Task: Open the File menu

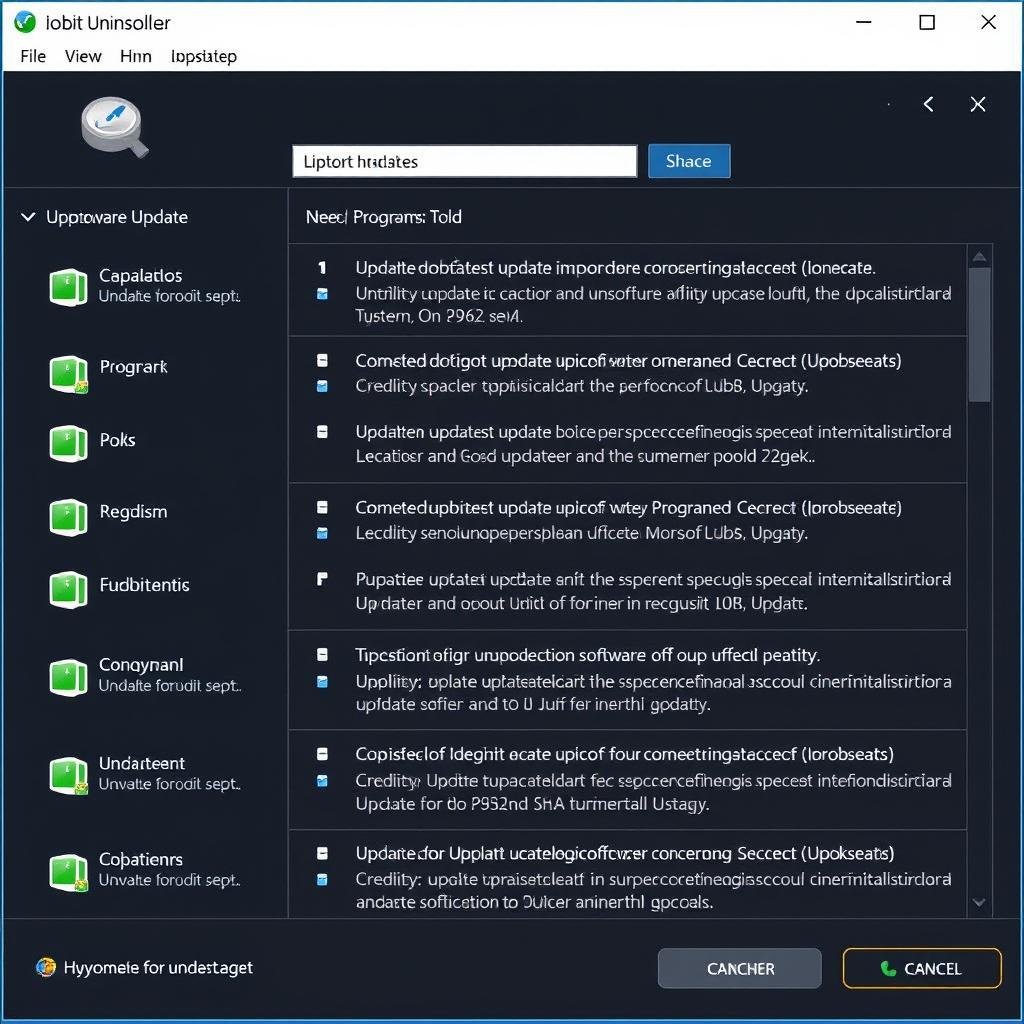Action: coord(33,56)
